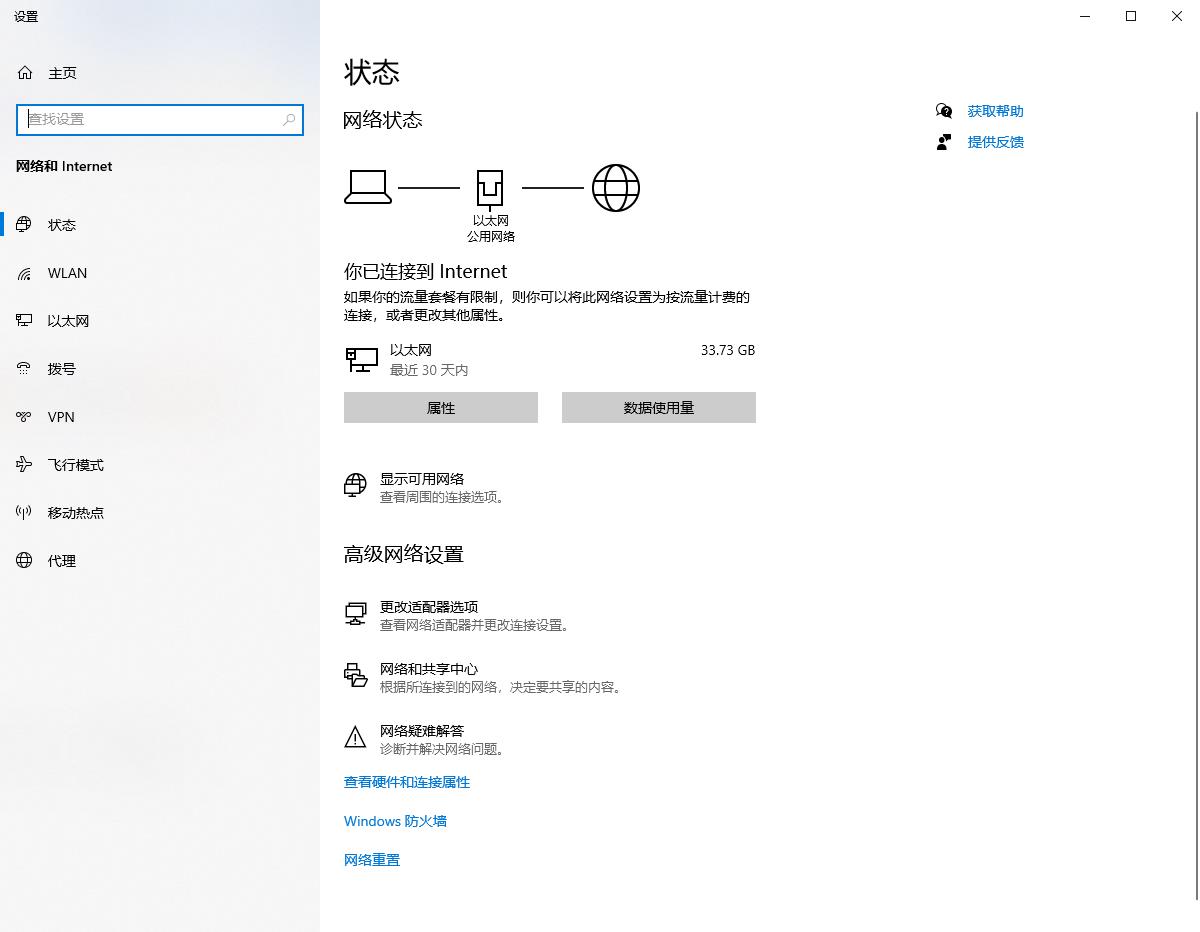Click the 状态 globe icon in sidebar

tap(24, 225)
